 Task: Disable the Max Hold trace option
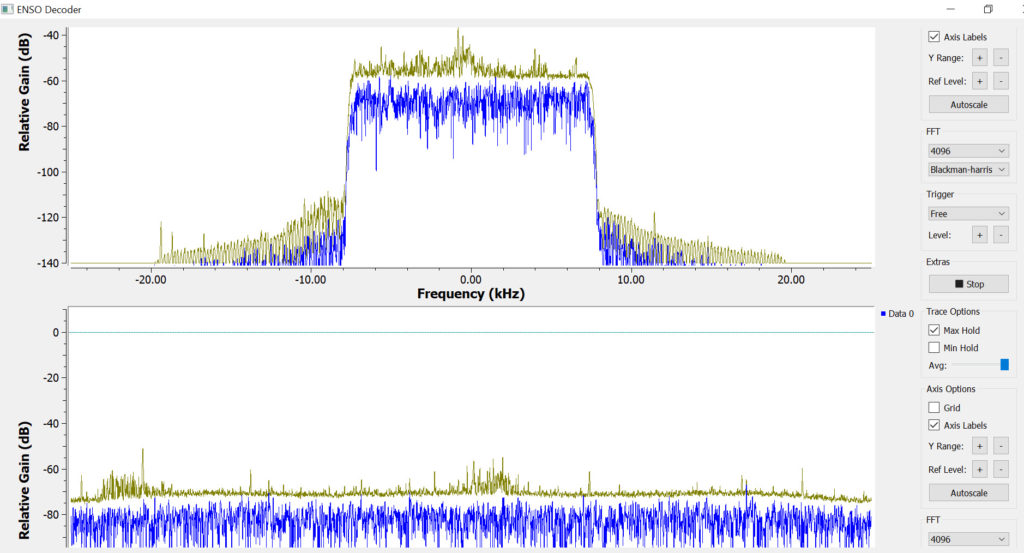[x=934, y=330]
